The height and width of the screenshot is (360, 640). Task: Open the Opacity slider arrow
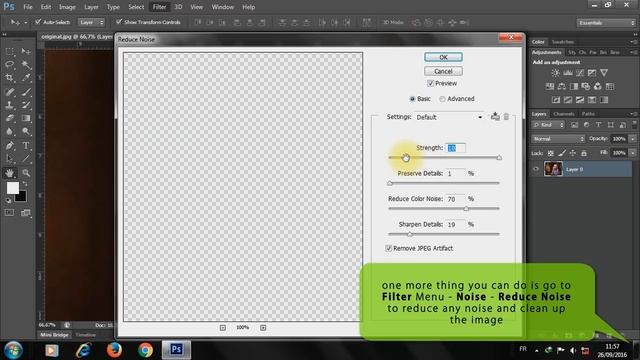click(633, 139)
